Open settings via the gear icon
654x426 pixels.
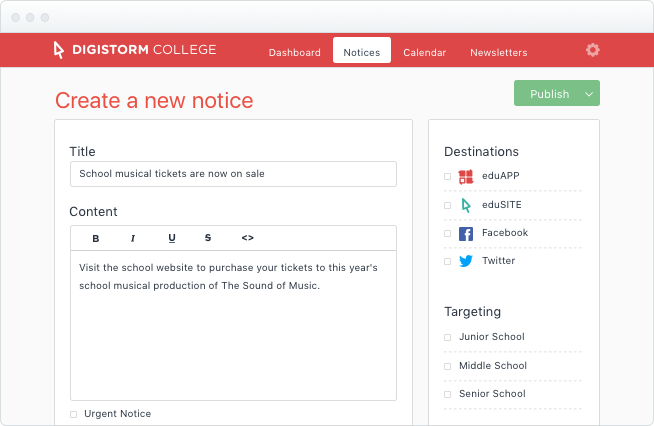click(x=593, y=50)
